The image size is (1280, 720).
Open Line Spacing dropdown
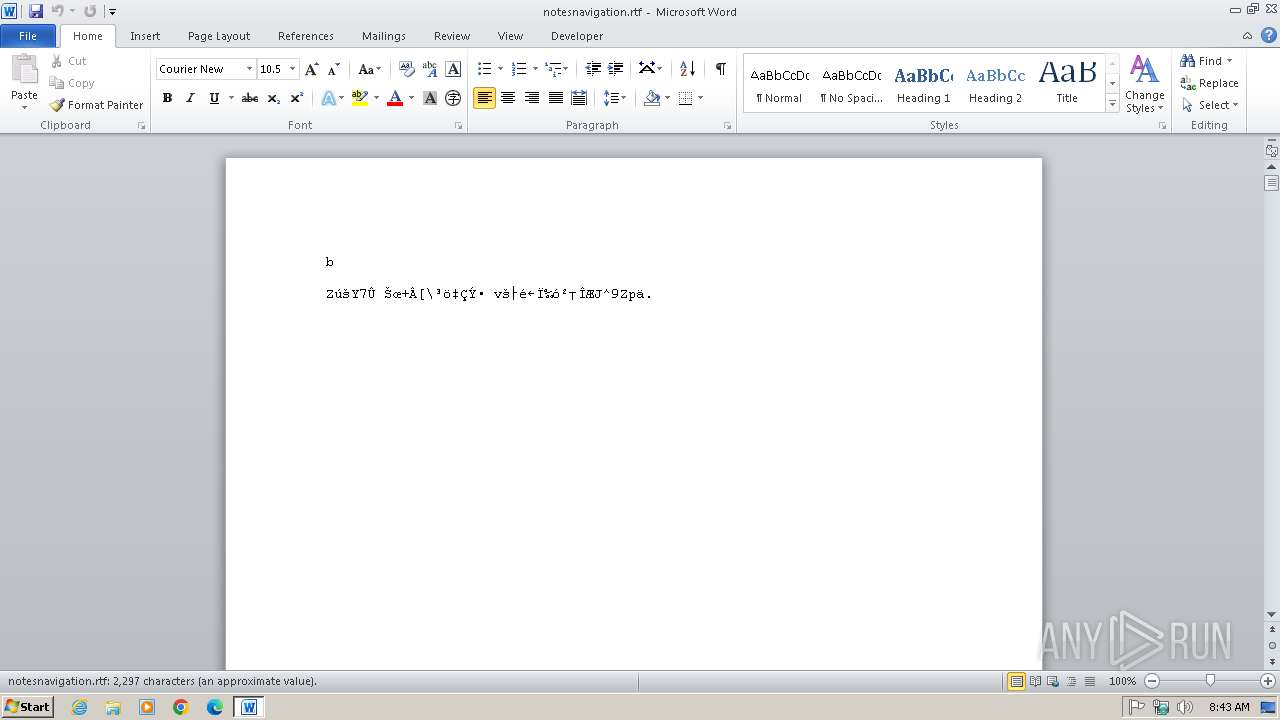614,98
